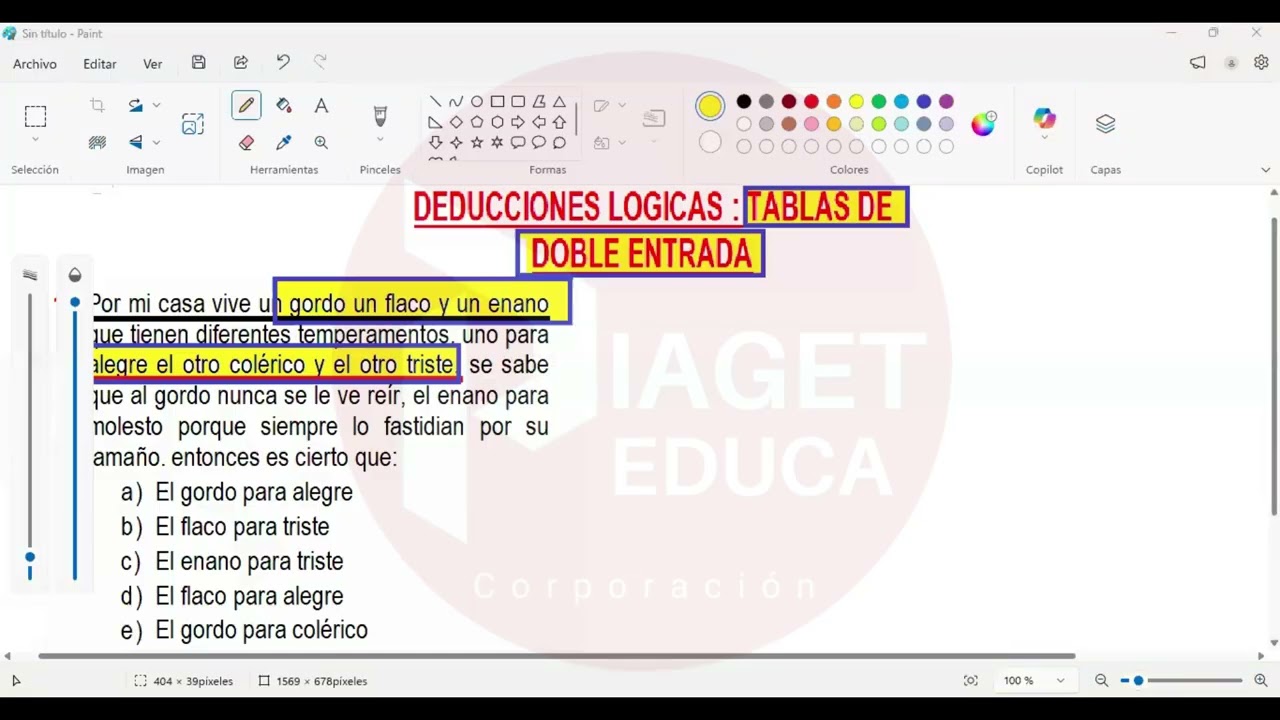Collapse the ribbon with the chevron
This screenshot has height=720, width=1280.
tap(1265, 170)
